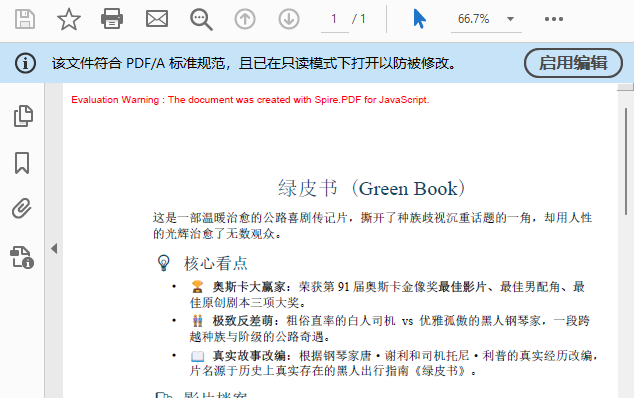Click the vertical scrollbar thumb
634x398 pixels.
626,162
